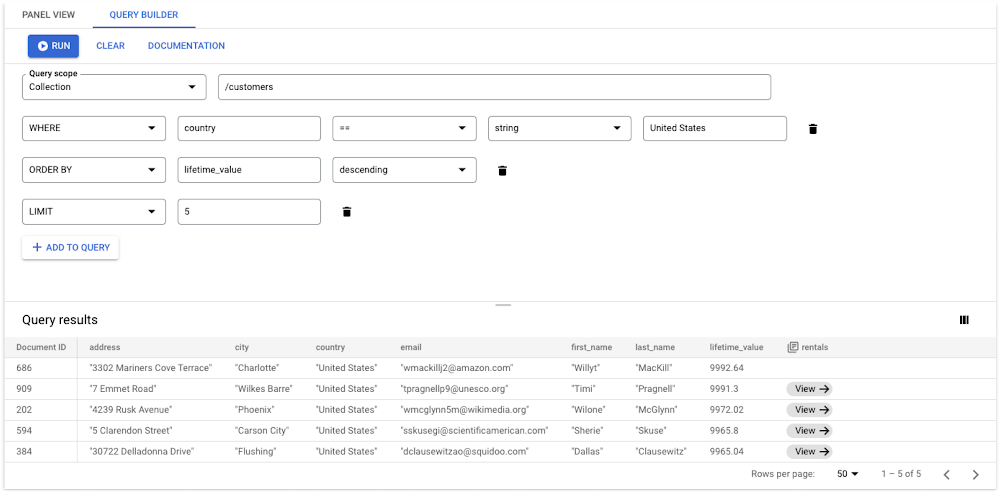Delete the WHERE clause with trash icon
Viewport: 1000px width, 493px height.
coord(813,129)
